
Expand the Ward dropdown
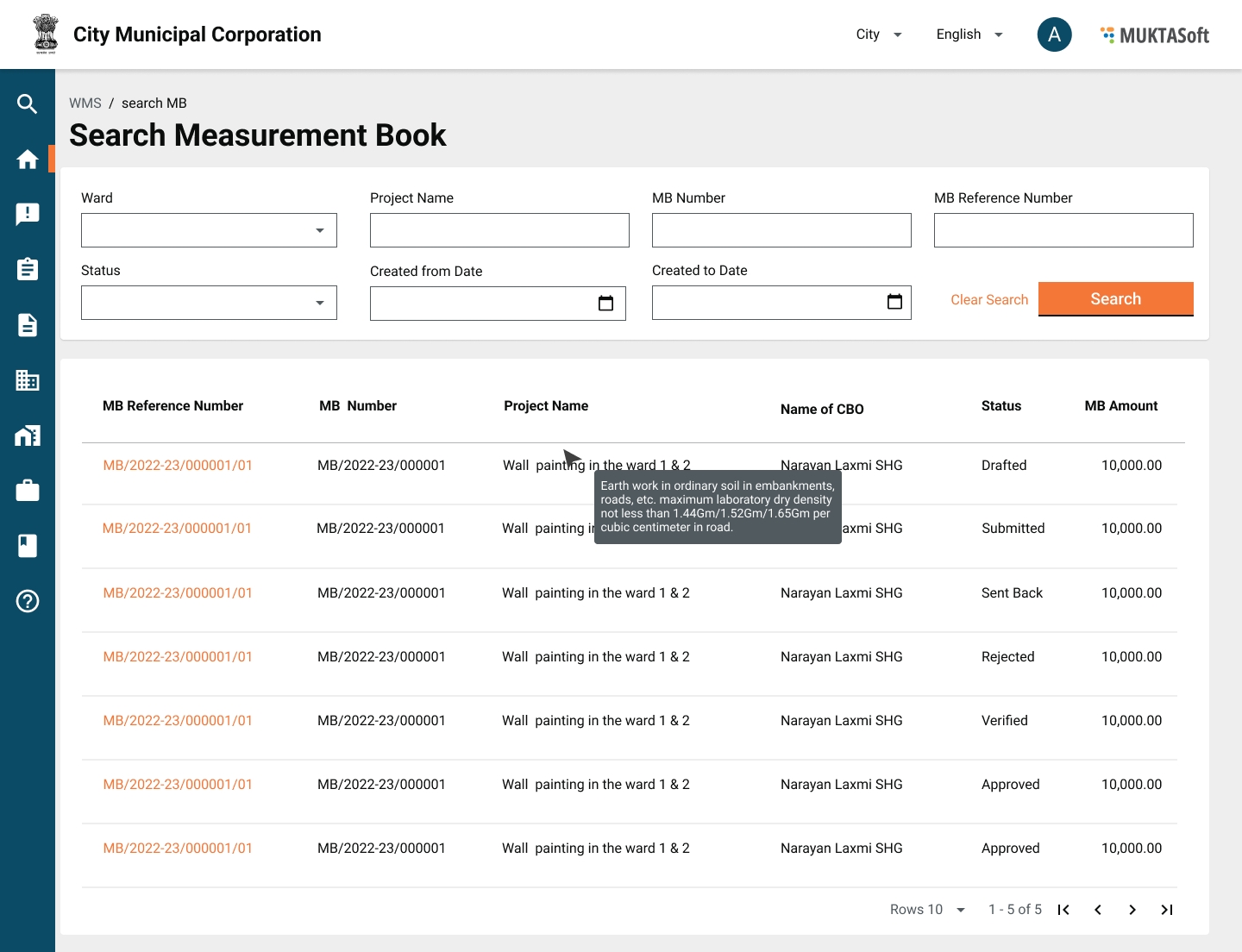click(x=209, y=230)
